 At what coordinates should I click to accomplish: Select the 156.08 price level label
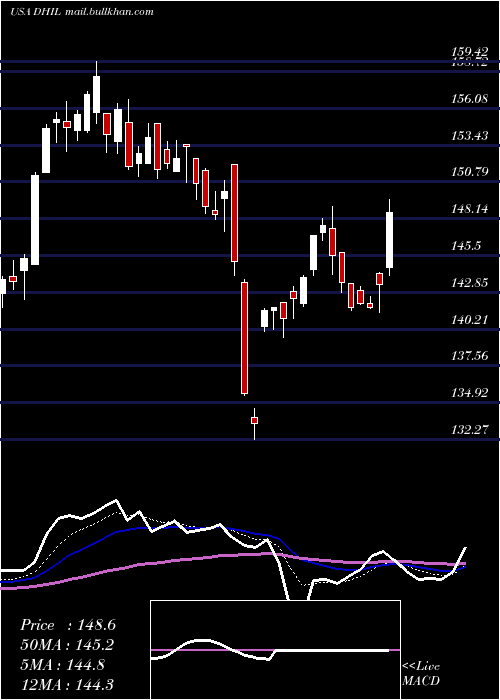469,98
